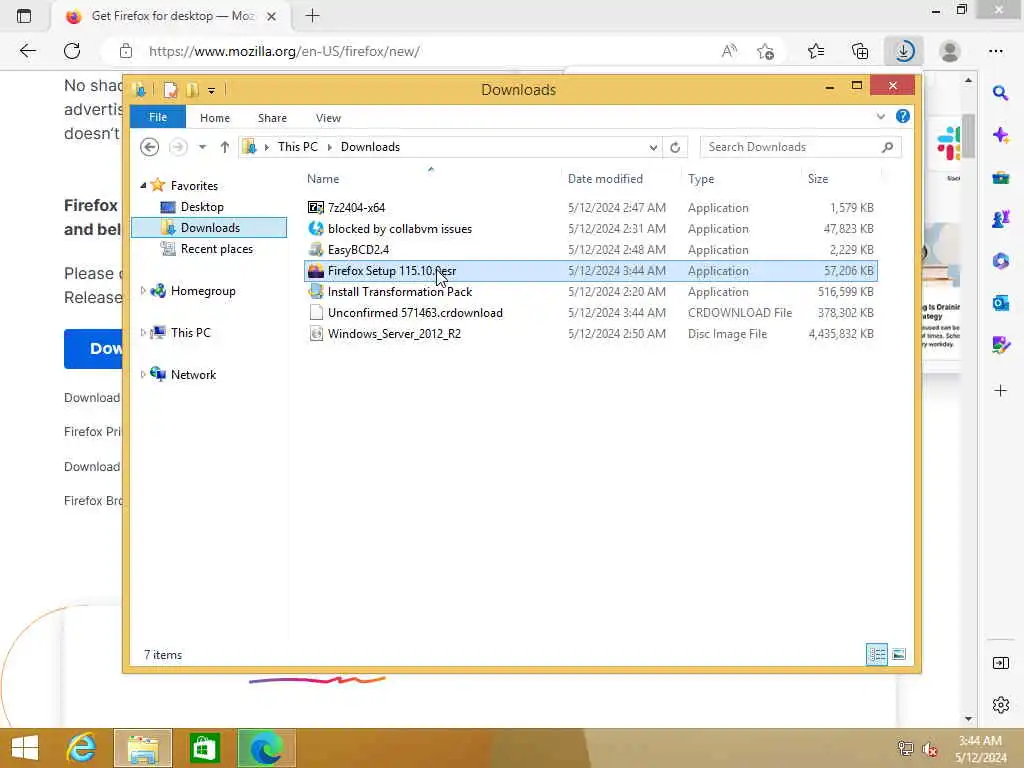
Task: Open the Home ribbon tab
Action: (215, 118)
